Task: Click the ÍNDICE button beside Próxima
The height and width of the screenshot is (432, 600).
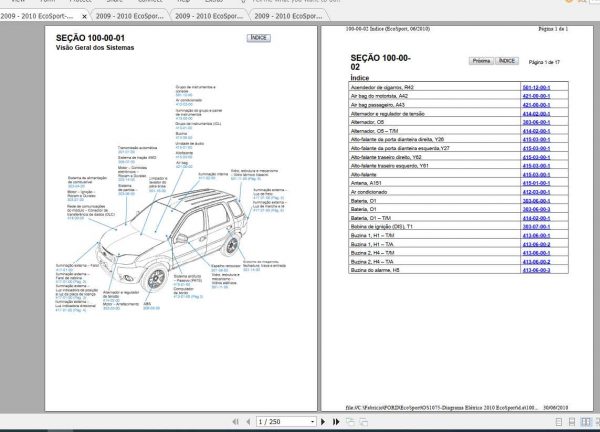Action: point(507,61)
